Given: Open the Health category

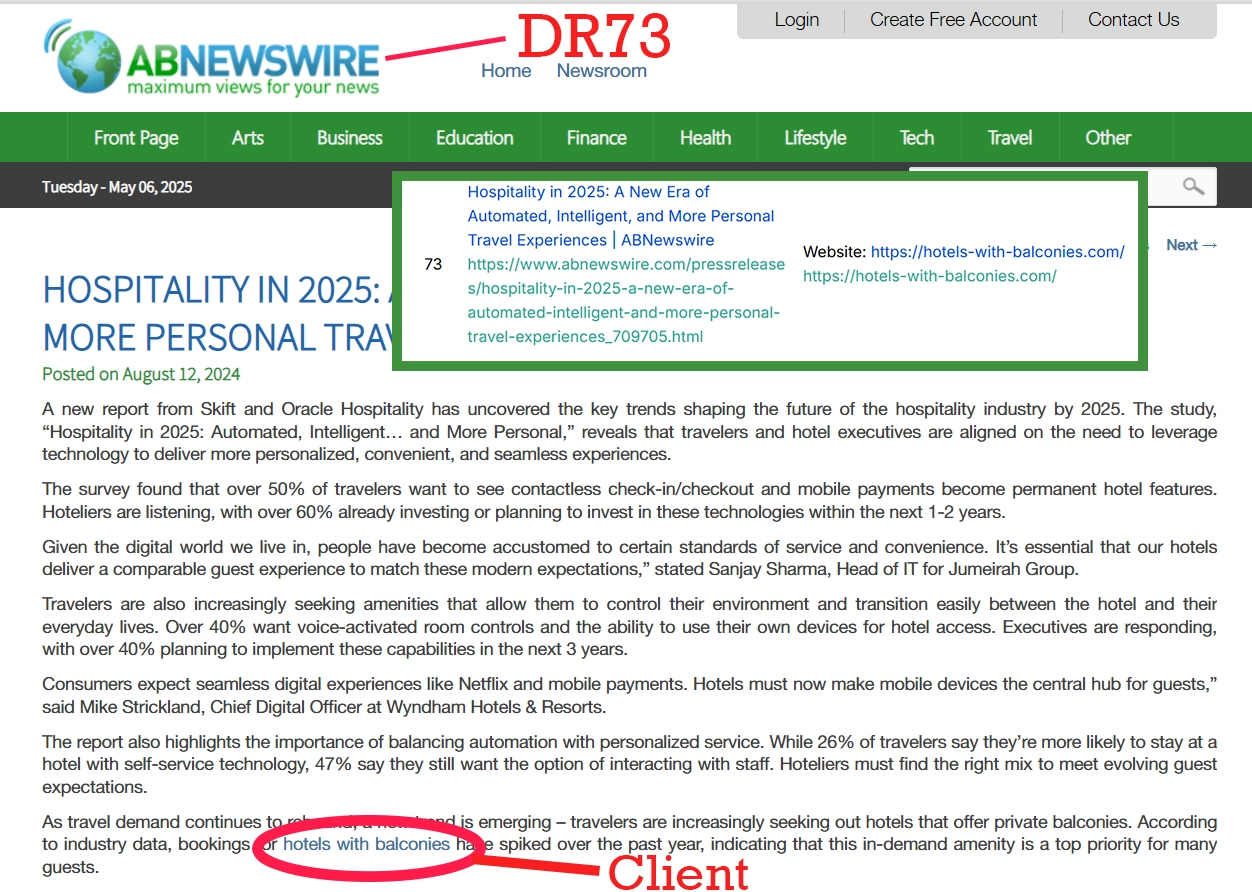Looking at the screenshot, I should click(705, 138).
